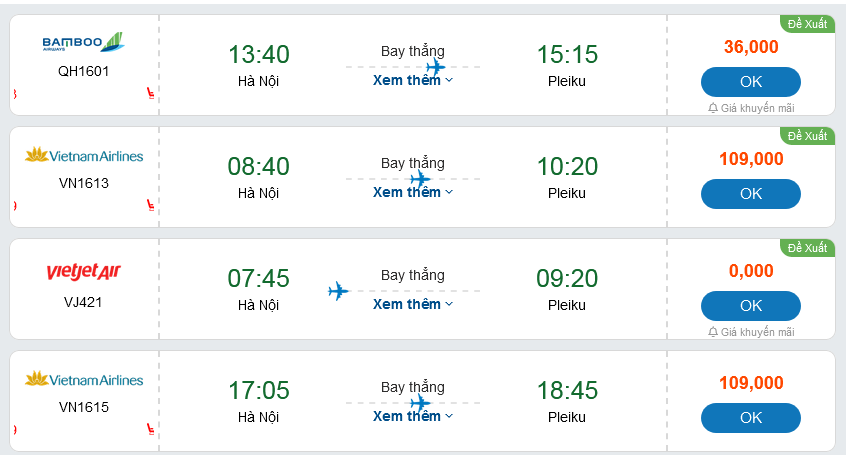Click the Vietjet Air logo
The image size is (850, 455).
point(83,272)
